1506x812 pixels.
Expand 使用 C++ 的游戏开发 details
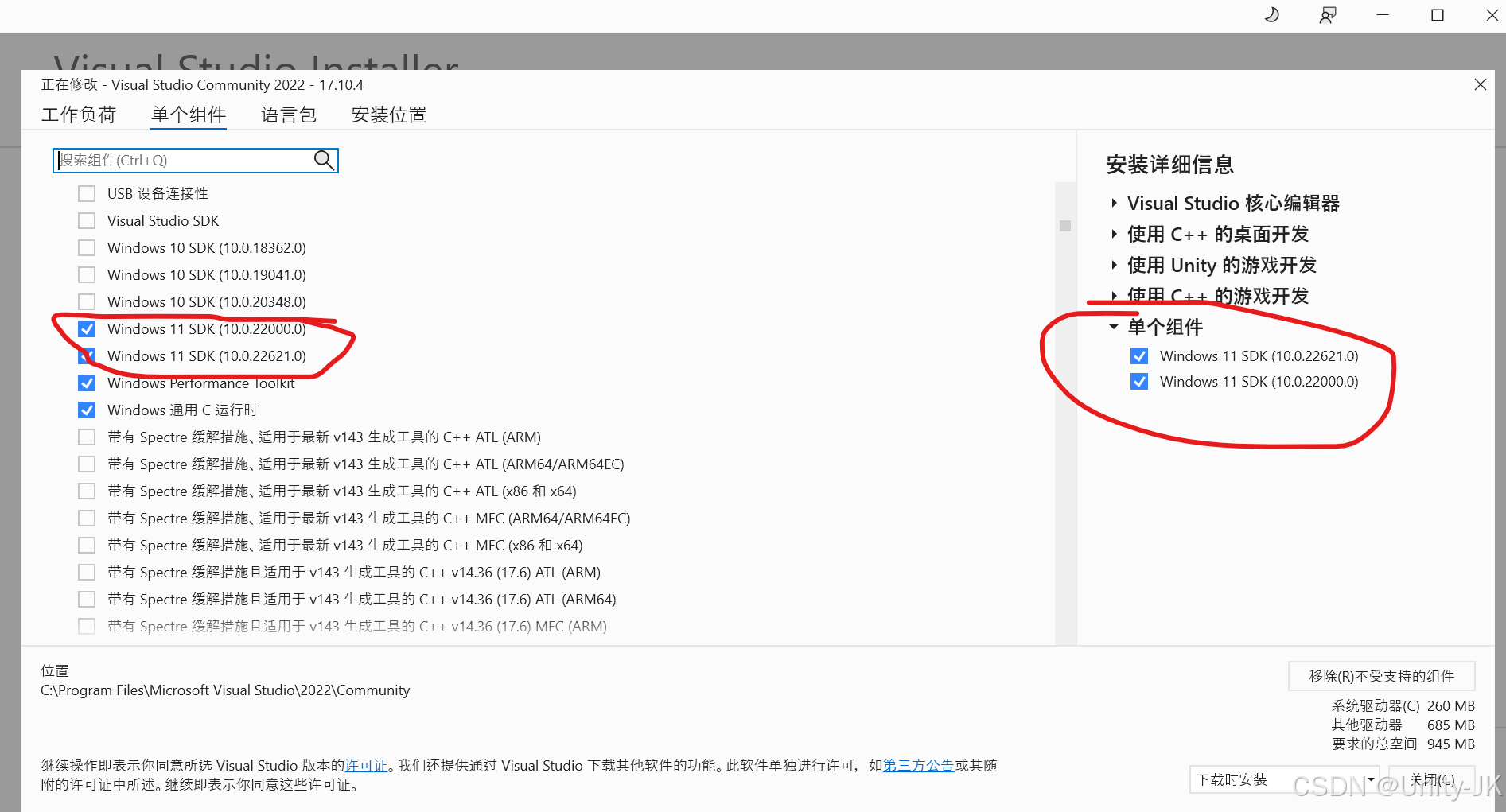1114,296
